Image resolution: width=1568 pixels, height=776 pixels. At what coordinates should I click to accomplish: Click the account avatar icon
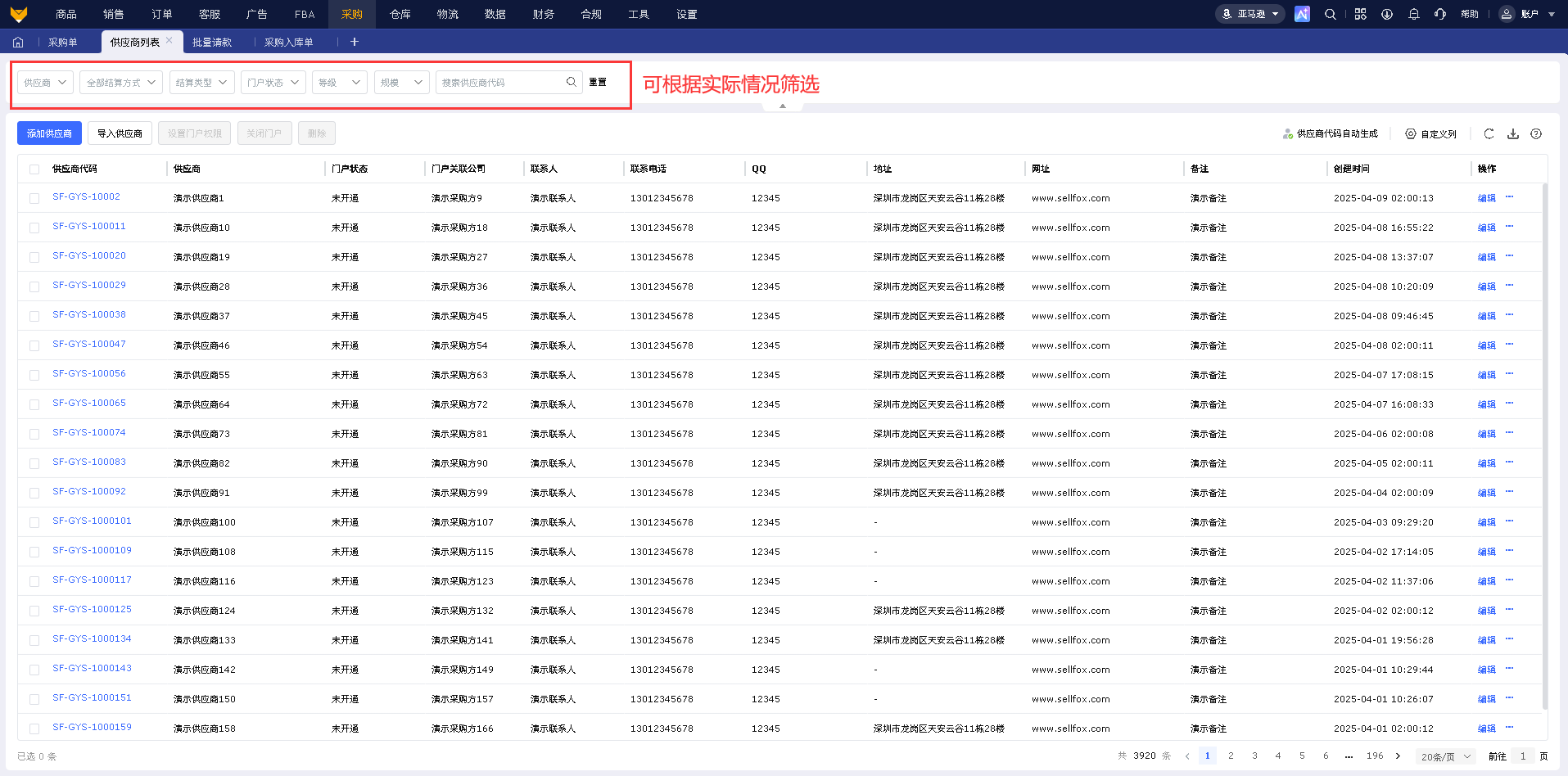click(1507, 14)
